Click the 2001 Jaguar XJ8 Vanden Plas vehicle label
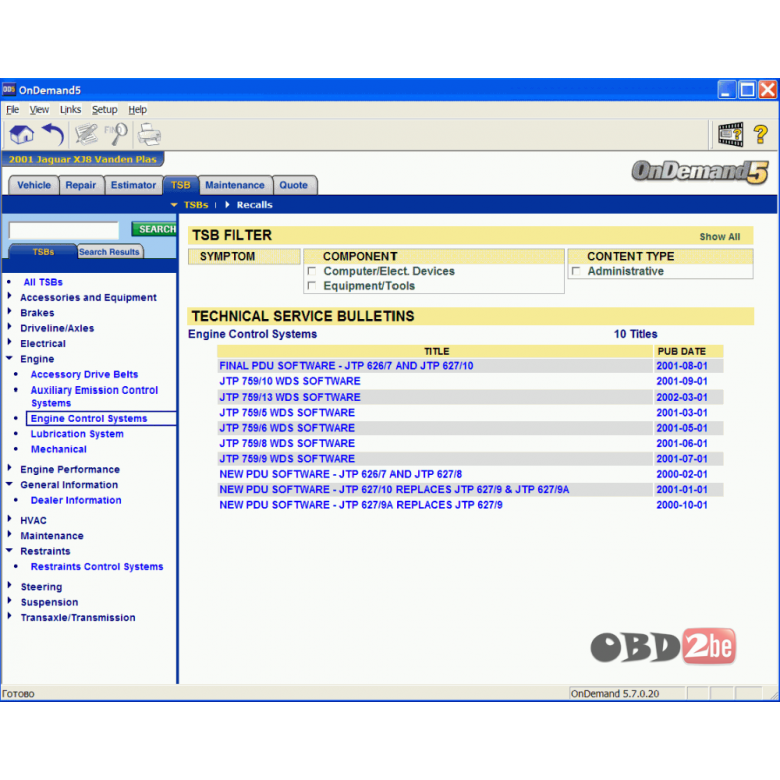780x780 pixels. pyautogui.click(x=83, y=159)
